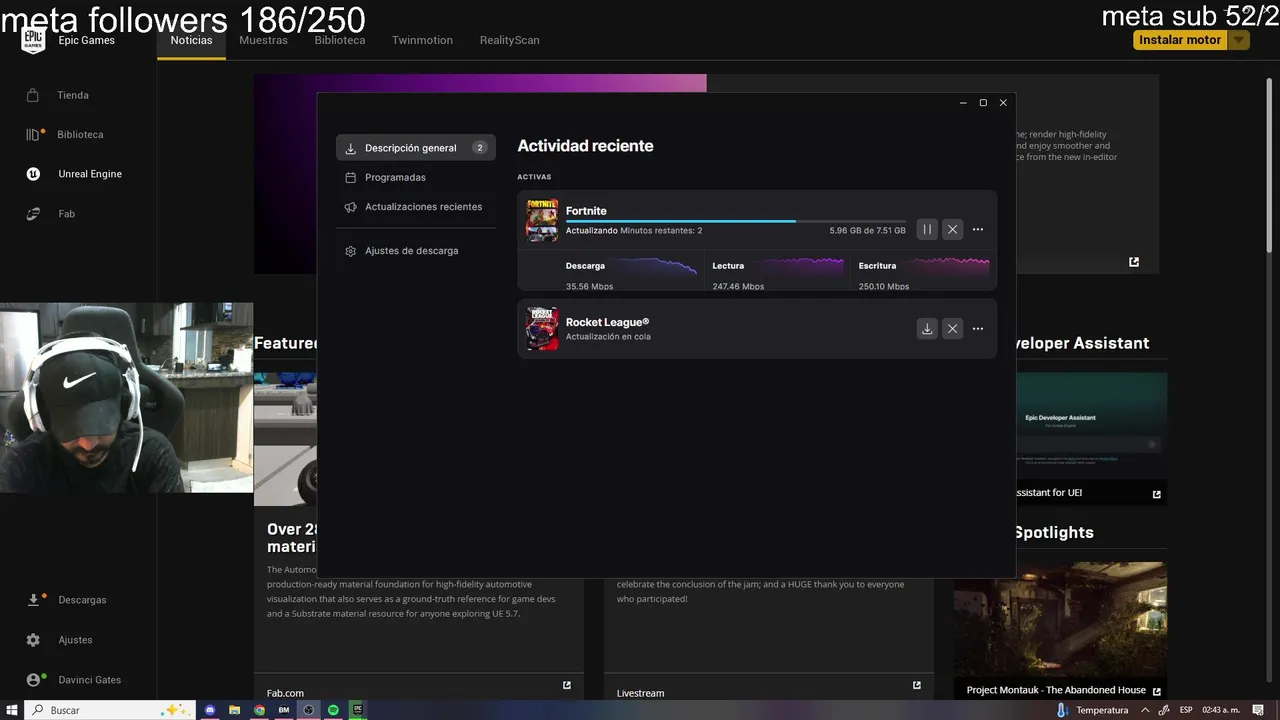The image size is (1280, 720).
Task: Show hidden system tray icons
Action: click(x=1147, y=710)
